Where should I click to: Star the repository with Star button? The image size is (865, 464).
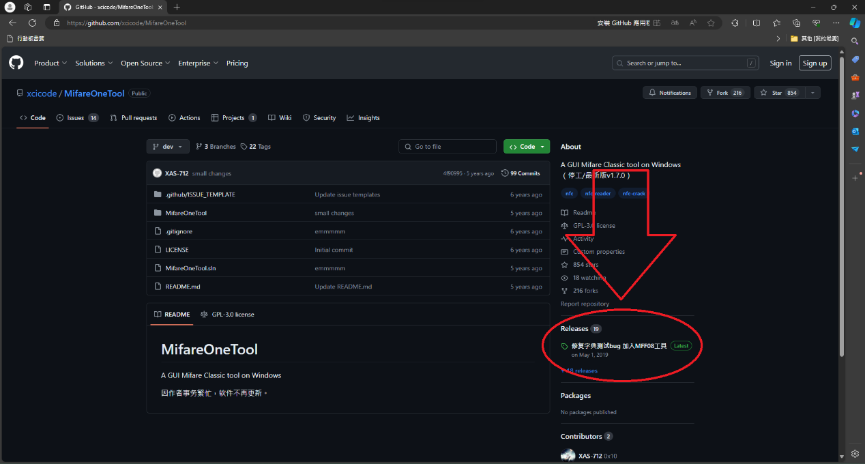point(779,93)
